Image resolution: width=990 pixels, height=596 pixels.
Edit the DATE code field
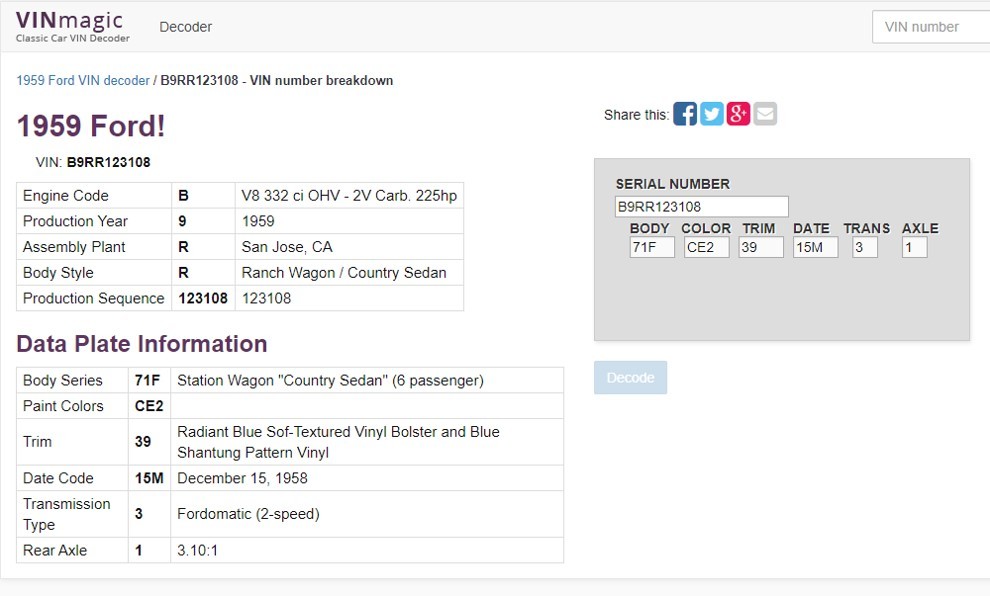pyautogui.click(x=815, y=247)
